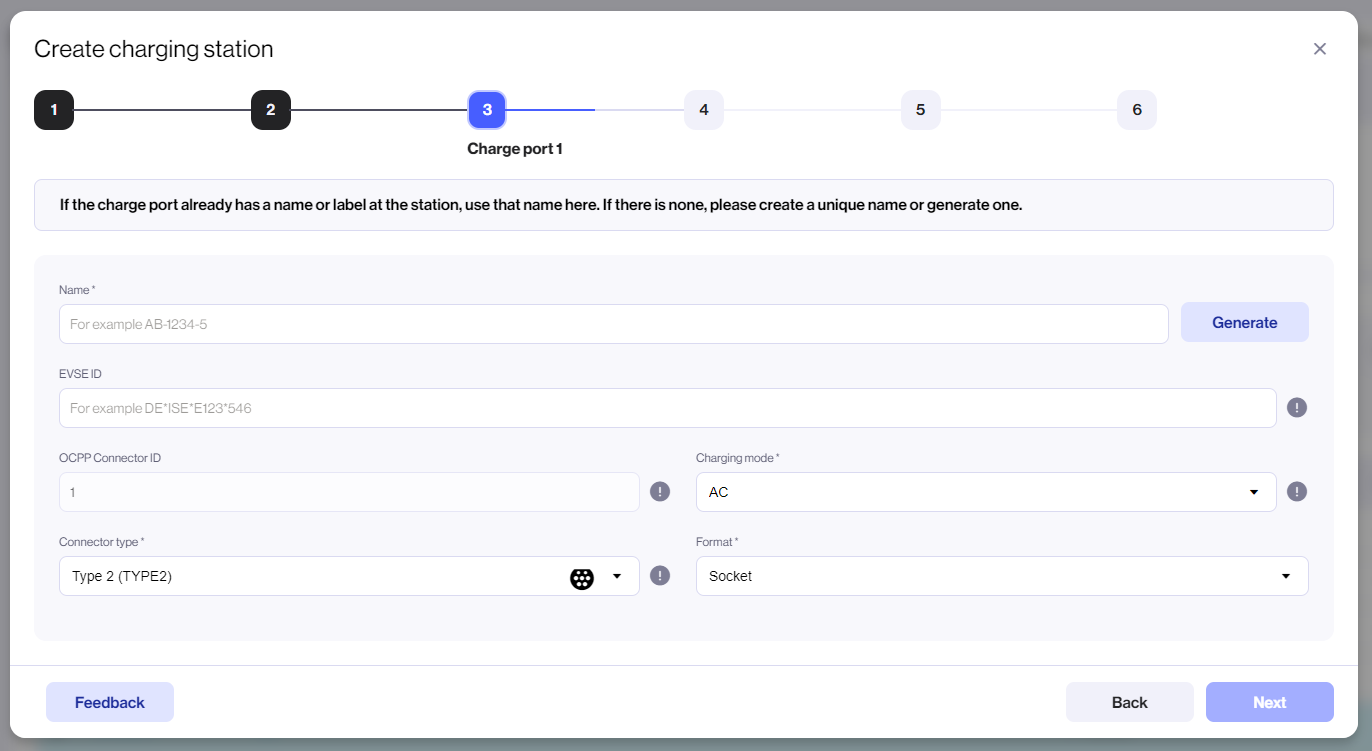The height and width of the screenshot is (751, 1372).
Task: Go to step 1 in the wizard
Action: coord(54,110)
